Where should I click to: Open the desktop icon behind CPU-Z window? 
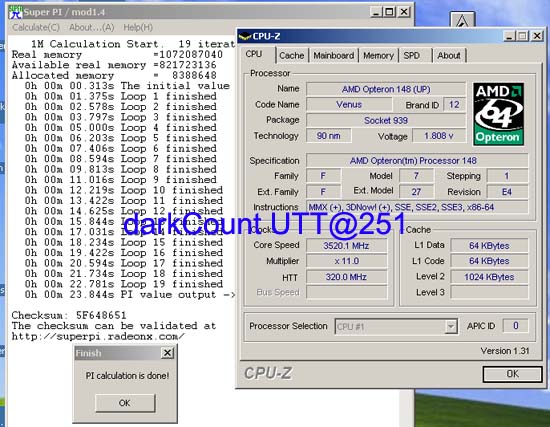(462, 20)
